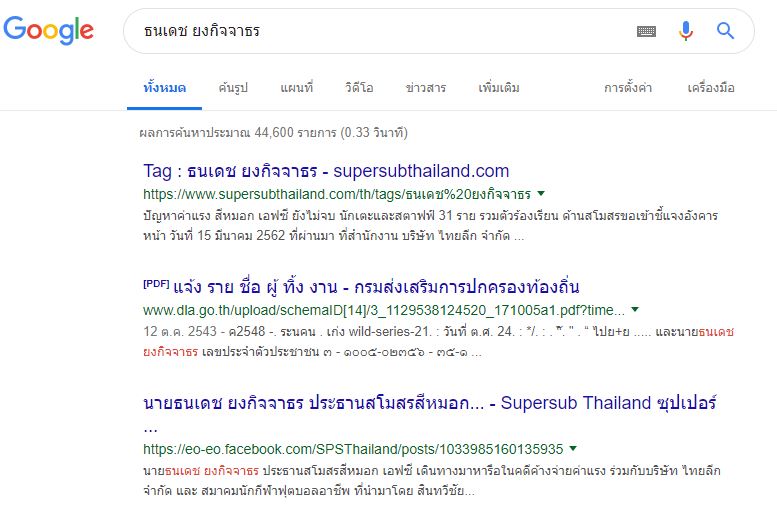This screenshot has width=777, height=522.
Task: Open the Supersub Thailand Facebook result title
Action: pos(430,403)
